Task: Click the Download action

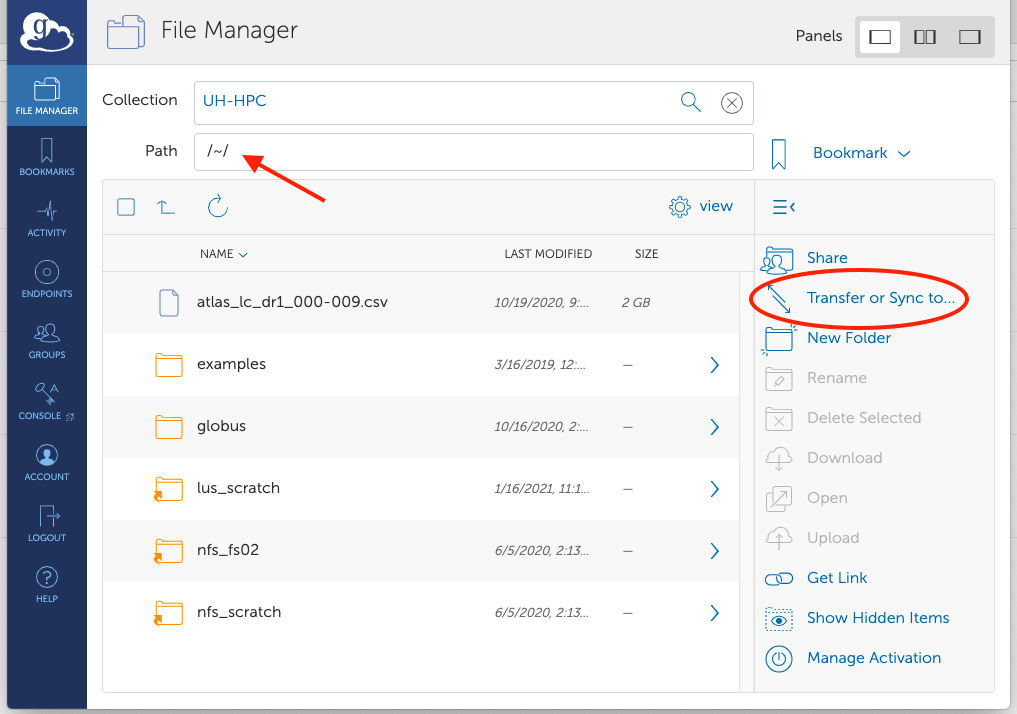Action: coord(844,458)
